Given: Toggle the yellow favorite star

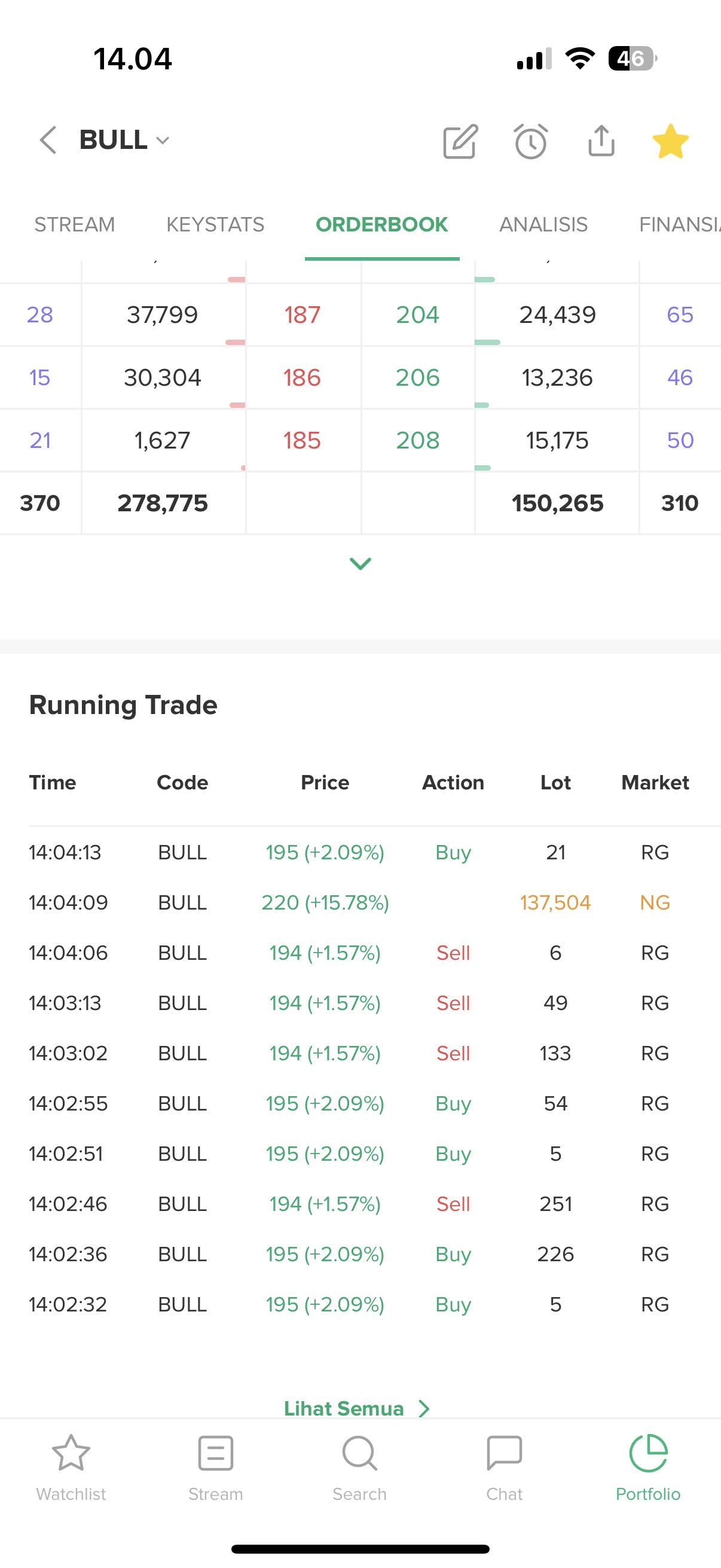Looking at the screenshot, I should tap(670, 141).
